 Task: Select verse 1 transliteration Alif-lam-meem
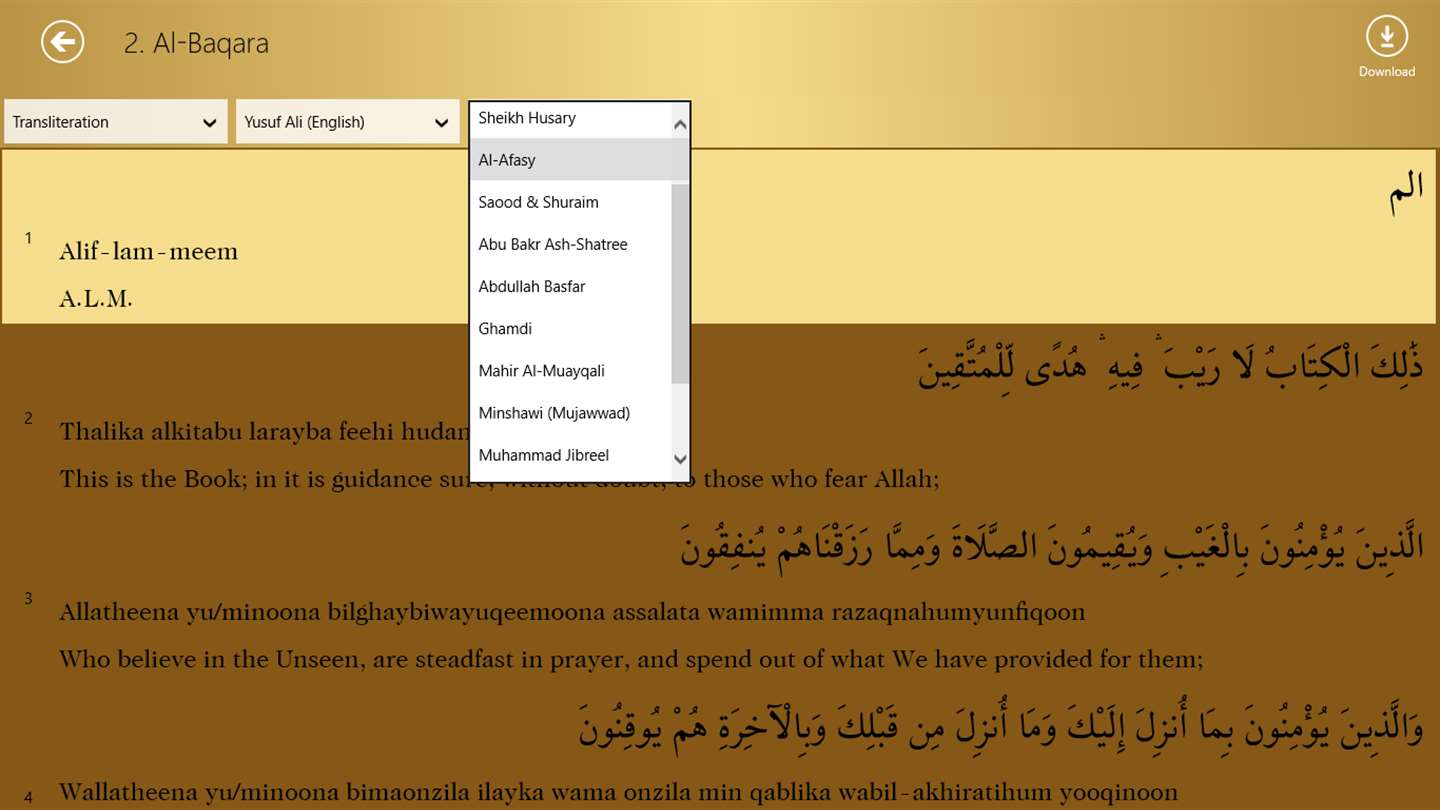[149, 251]
